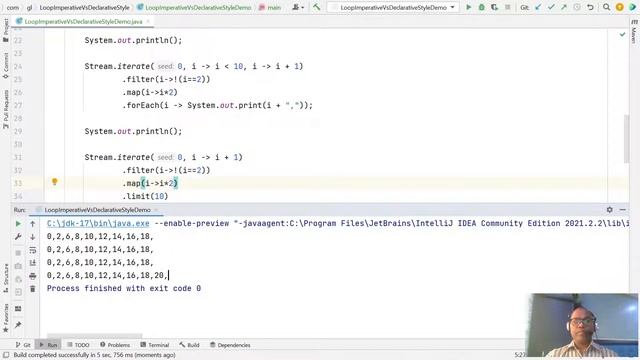Viewport: 640px width, 360px height.
Task: Go up the stack trace arrow
Action: click(x=33, y=224)
